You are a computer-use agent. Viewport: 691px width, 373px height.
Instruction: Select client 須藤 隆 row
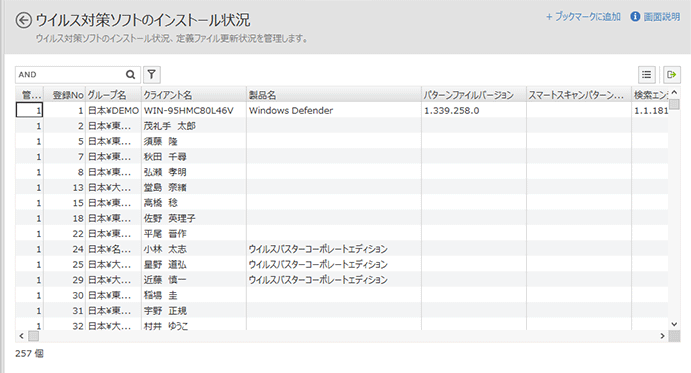click(x=193, y=142)
